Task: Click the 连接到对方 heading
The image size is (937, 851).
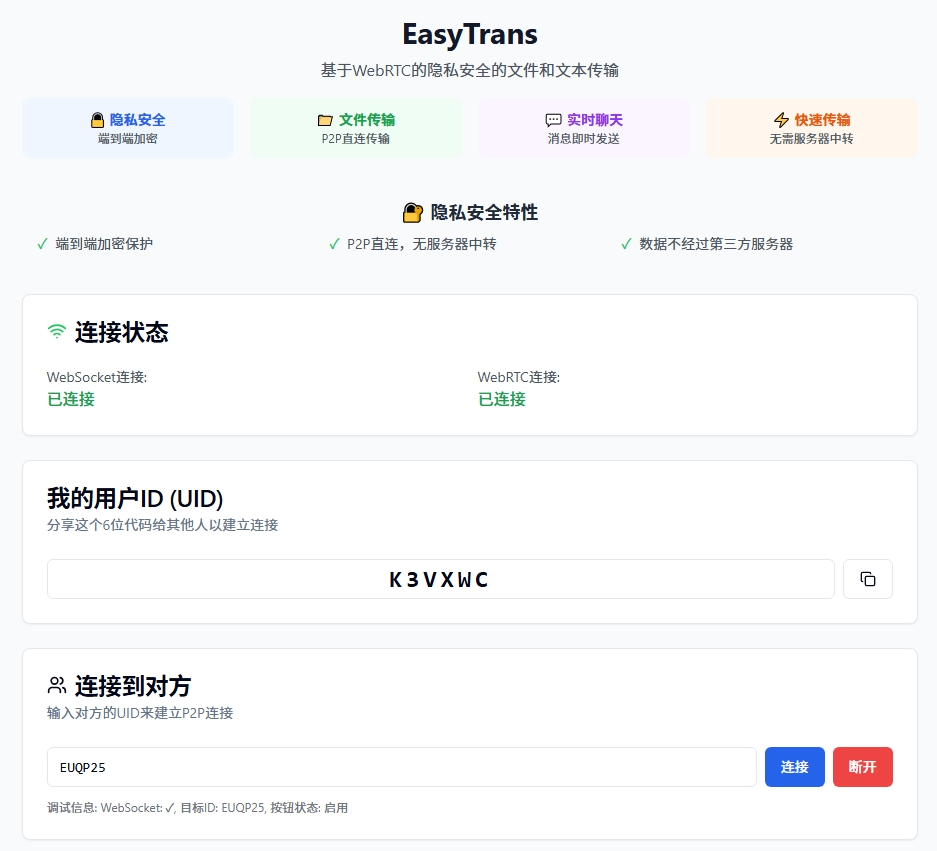Action: tap(133, 686)
